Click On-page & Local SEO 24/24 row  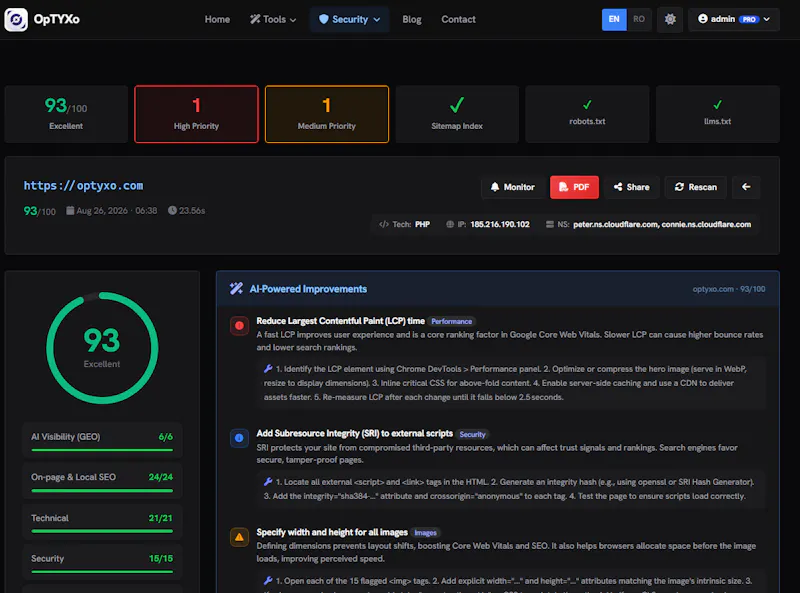[102, 481]
